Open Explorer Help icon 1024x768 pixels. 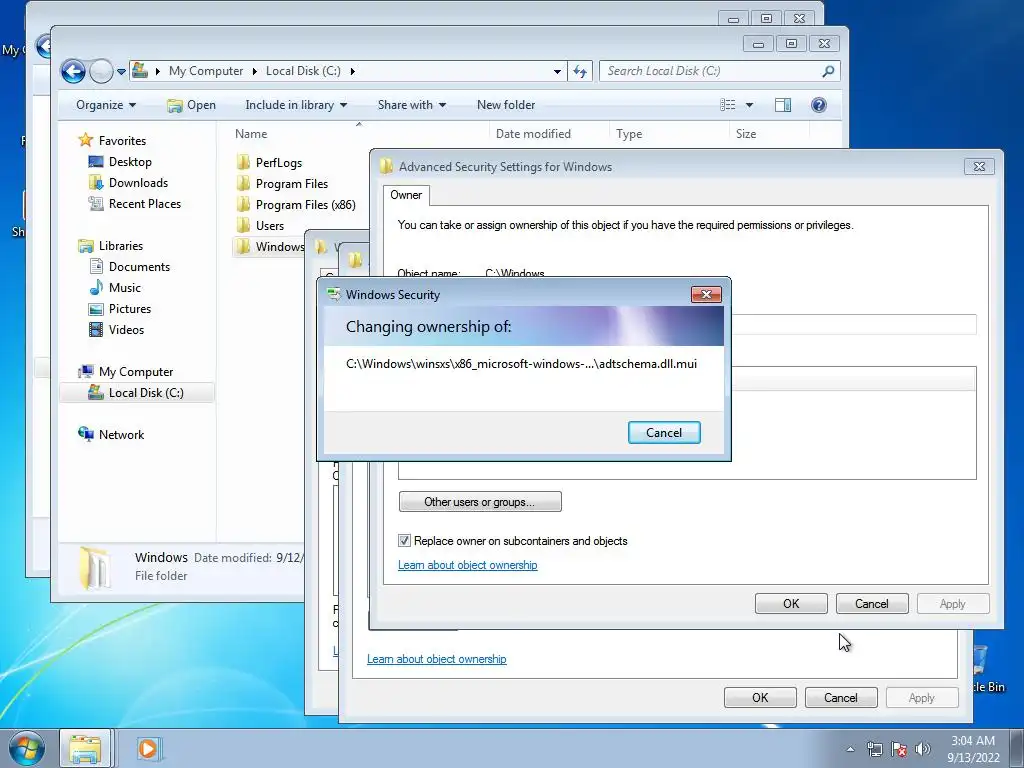pos(818,105)
